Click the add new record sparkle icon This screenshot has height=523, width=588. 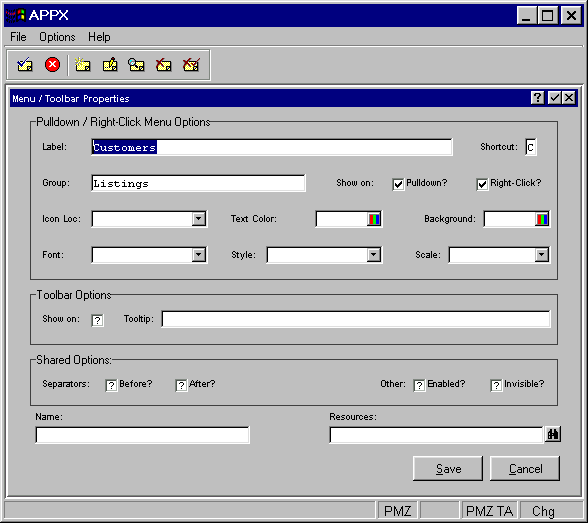pyautogui.click(x=82, y=65)
